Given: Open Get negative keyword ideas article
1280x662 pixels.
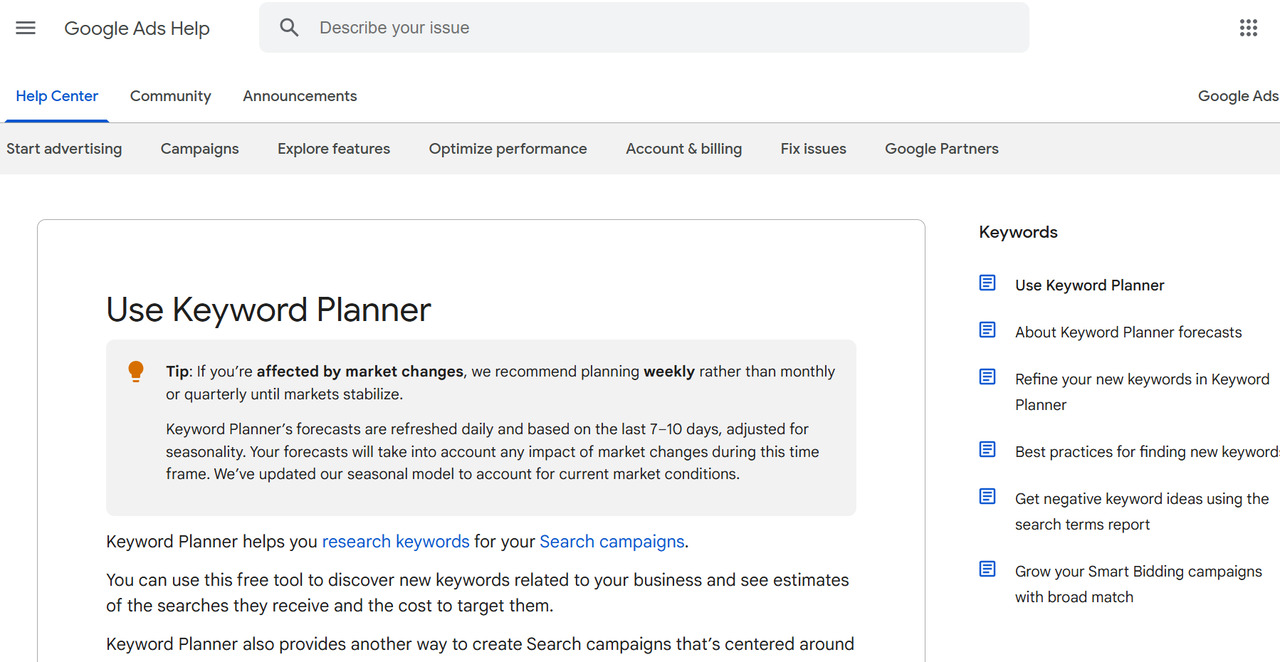Looking at the screenshot, I should point(1142,511).
